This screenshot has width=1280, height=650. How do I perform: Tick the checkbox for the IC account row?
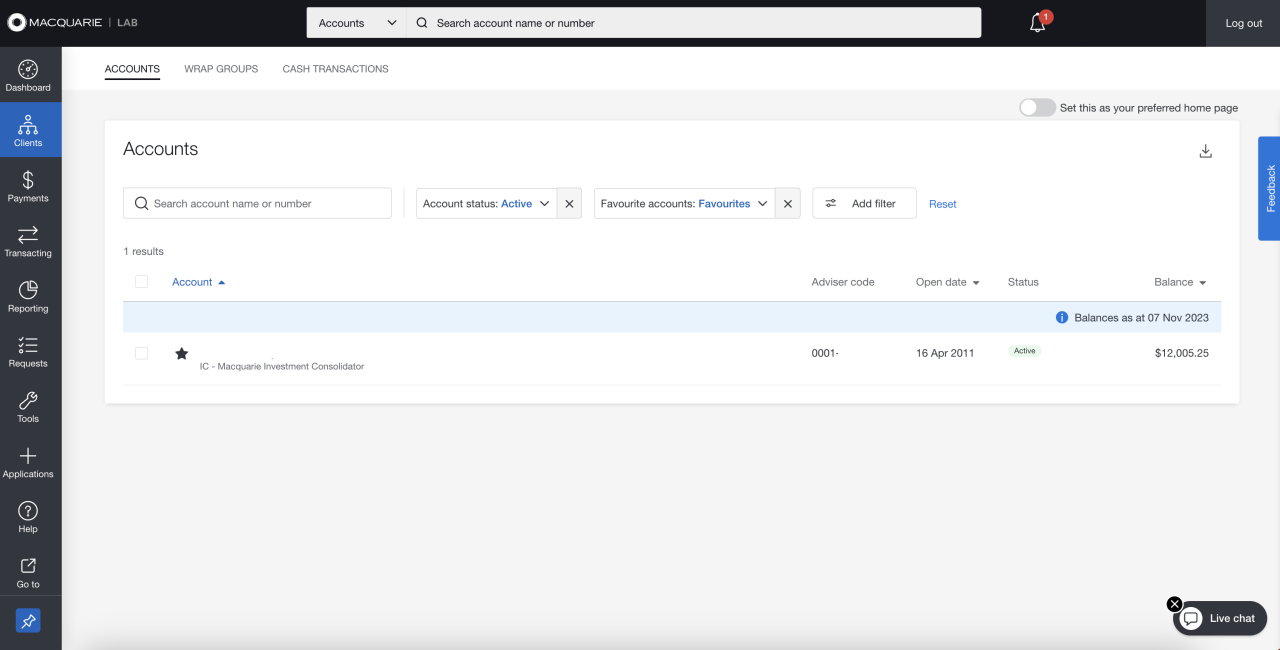point(141,353)
